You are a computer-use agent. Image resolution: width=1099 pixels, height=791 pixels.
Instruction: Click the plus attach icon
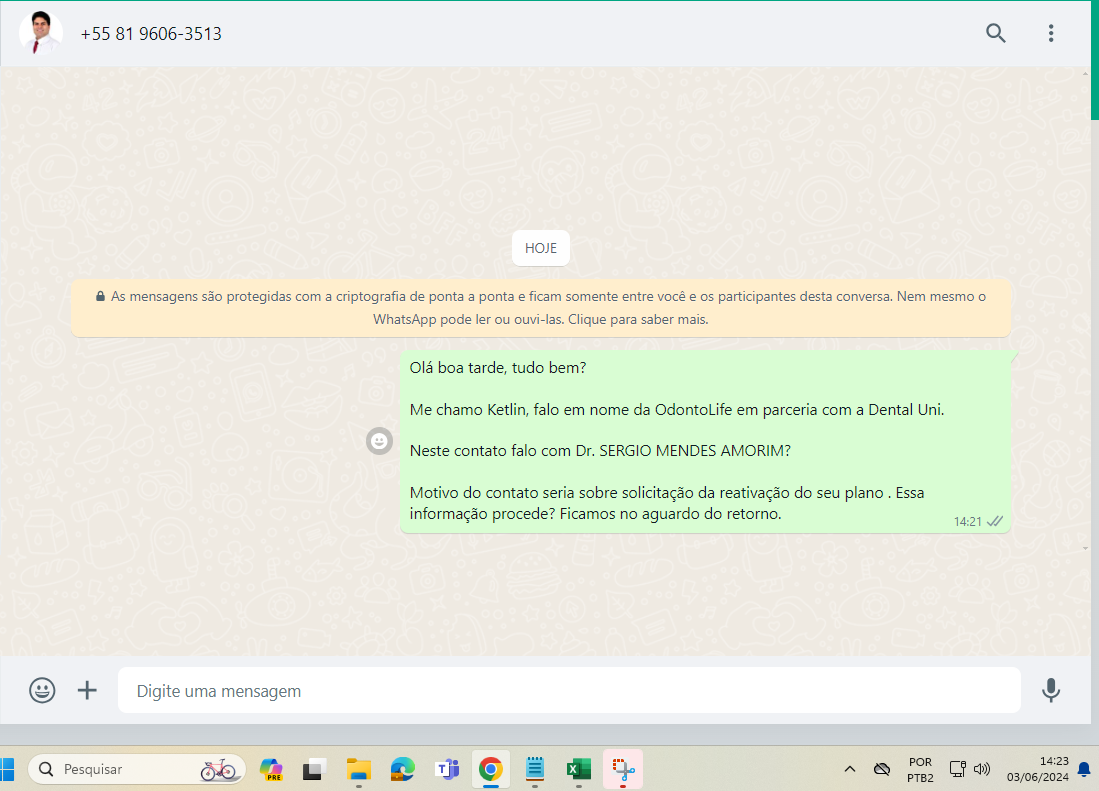[x=88, y=690]
